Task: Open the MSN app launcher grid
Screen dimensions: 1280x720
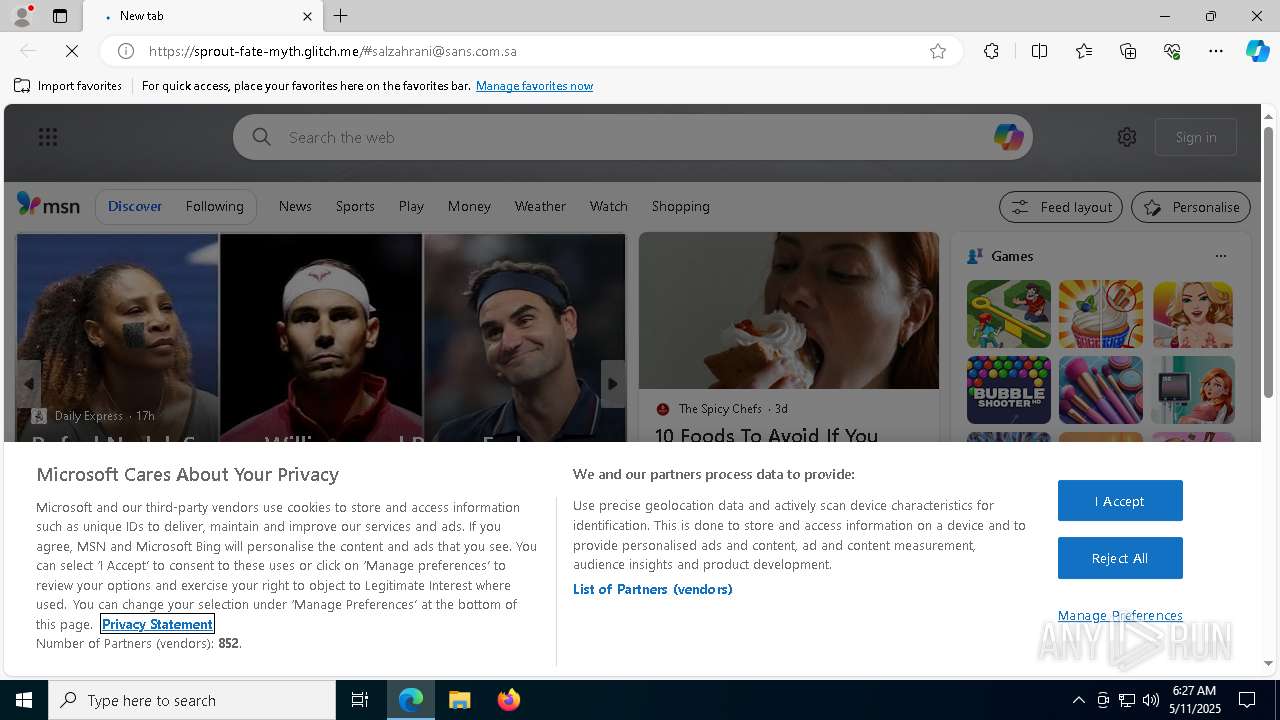Action: pos(48,137)
